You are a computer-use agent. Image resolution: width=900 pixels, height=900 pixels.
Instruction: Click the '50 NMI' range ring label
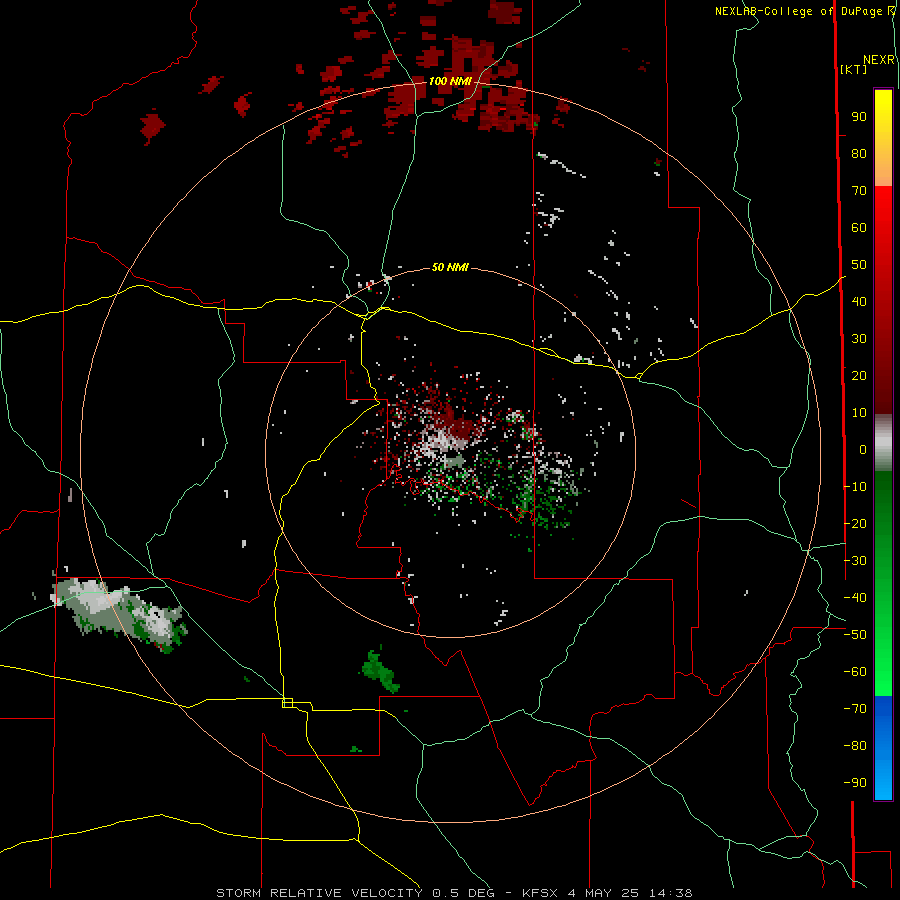pos(450,267)
